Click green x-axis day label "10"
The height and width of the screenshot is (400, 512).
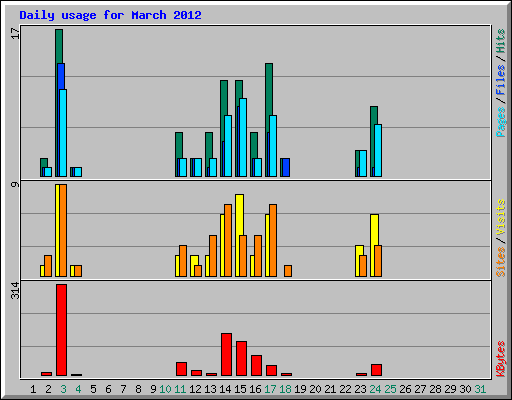pos(165,389)
